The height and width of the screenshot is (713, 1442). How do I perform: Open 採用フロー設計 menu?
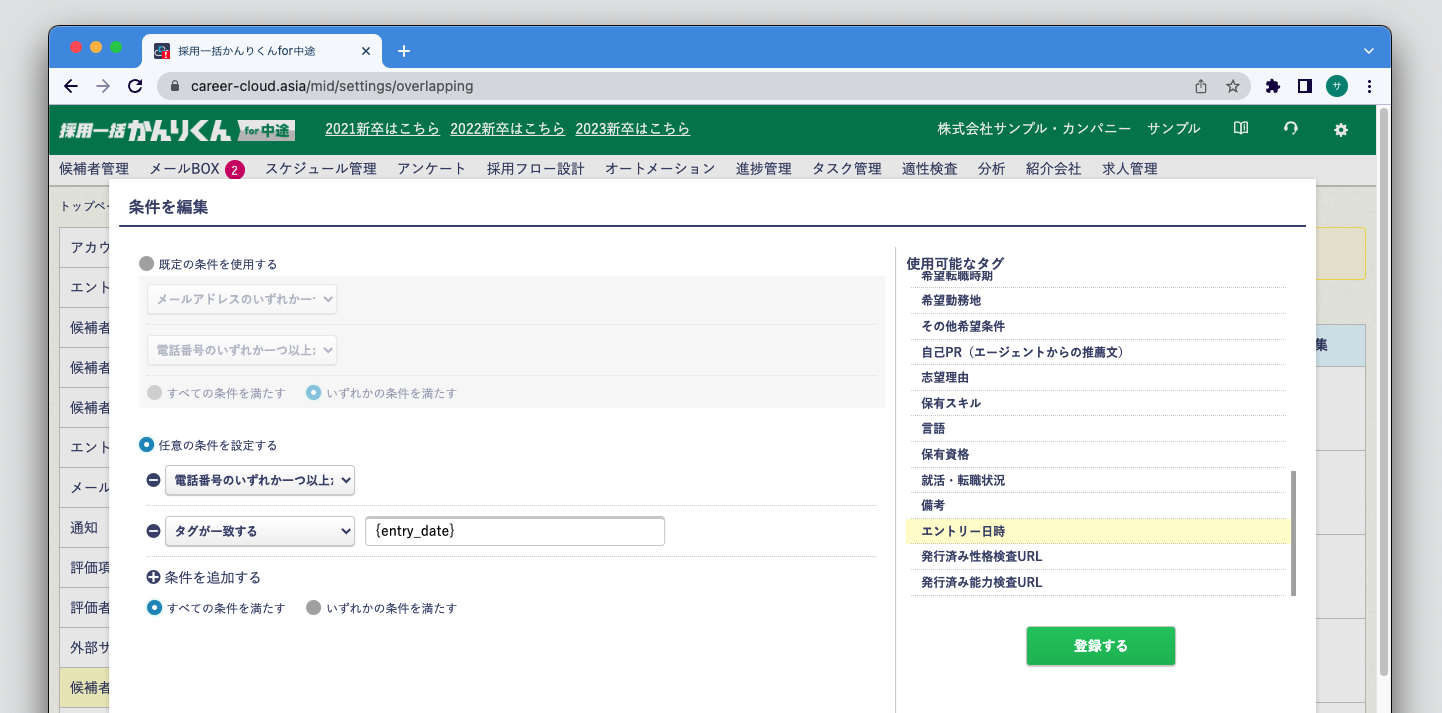coord(536,169)
